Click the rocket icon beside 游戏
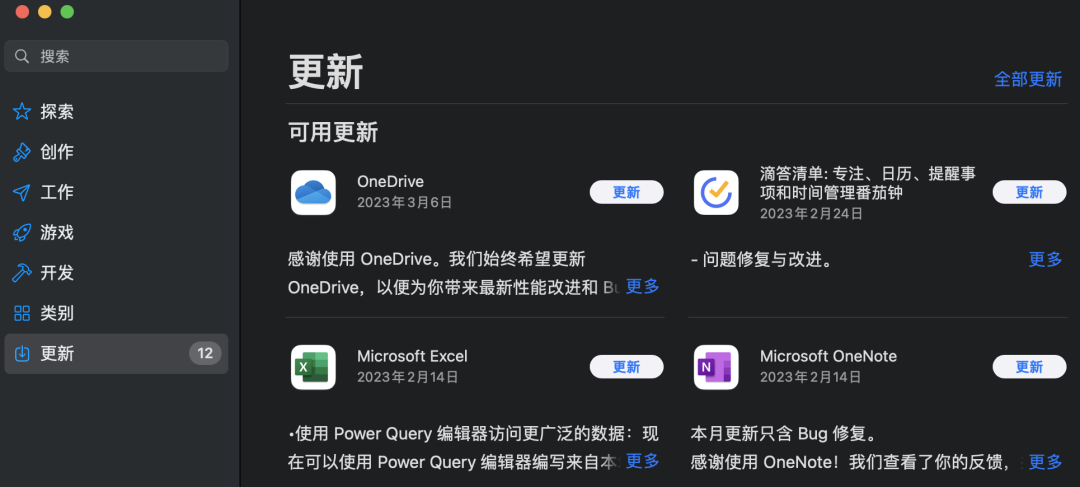1080x487 pixels. (22, 233)
